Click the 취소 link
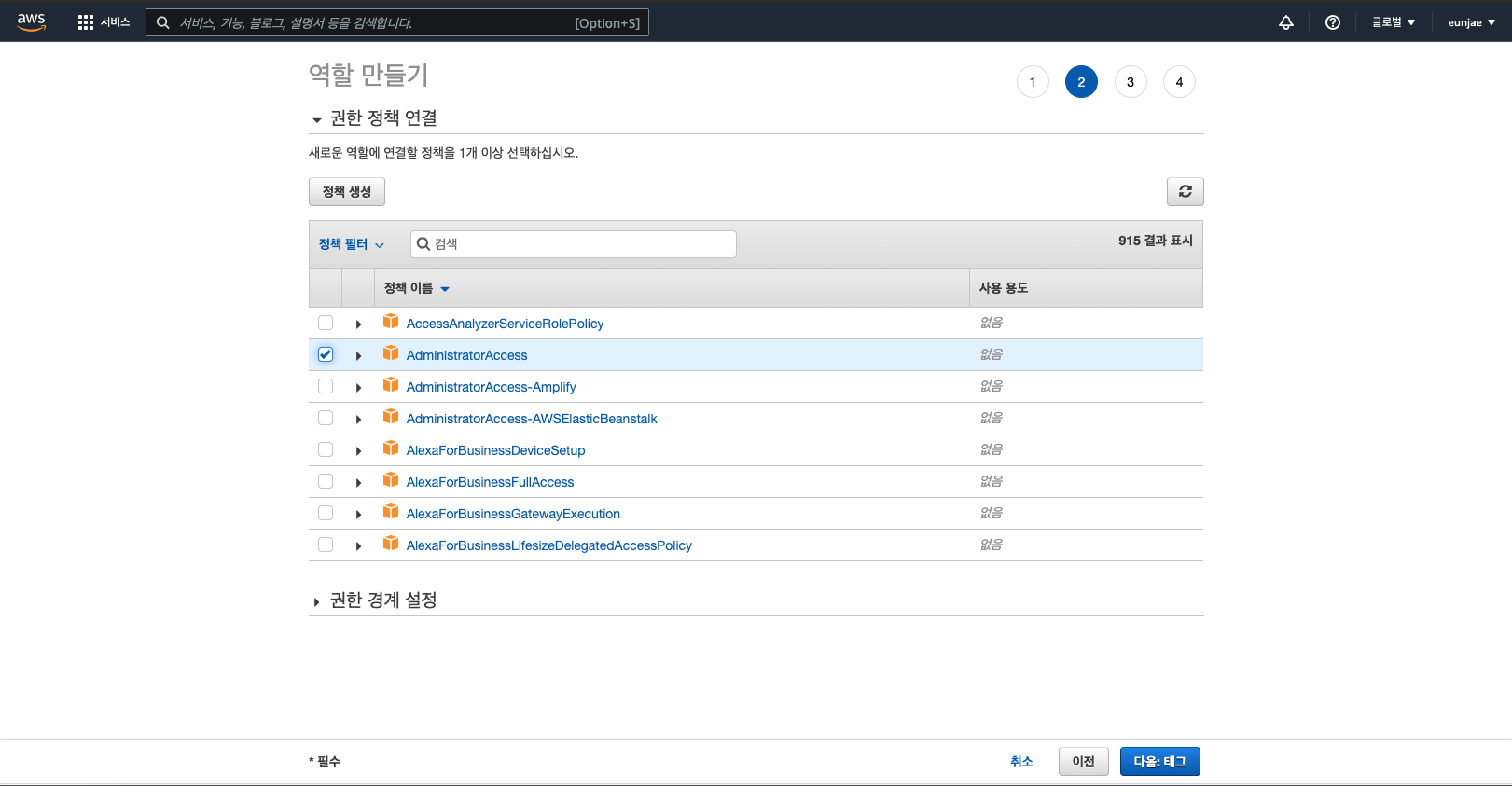Image resolution: width=1512 pixels, height=786 pixels. (1021, 762)
